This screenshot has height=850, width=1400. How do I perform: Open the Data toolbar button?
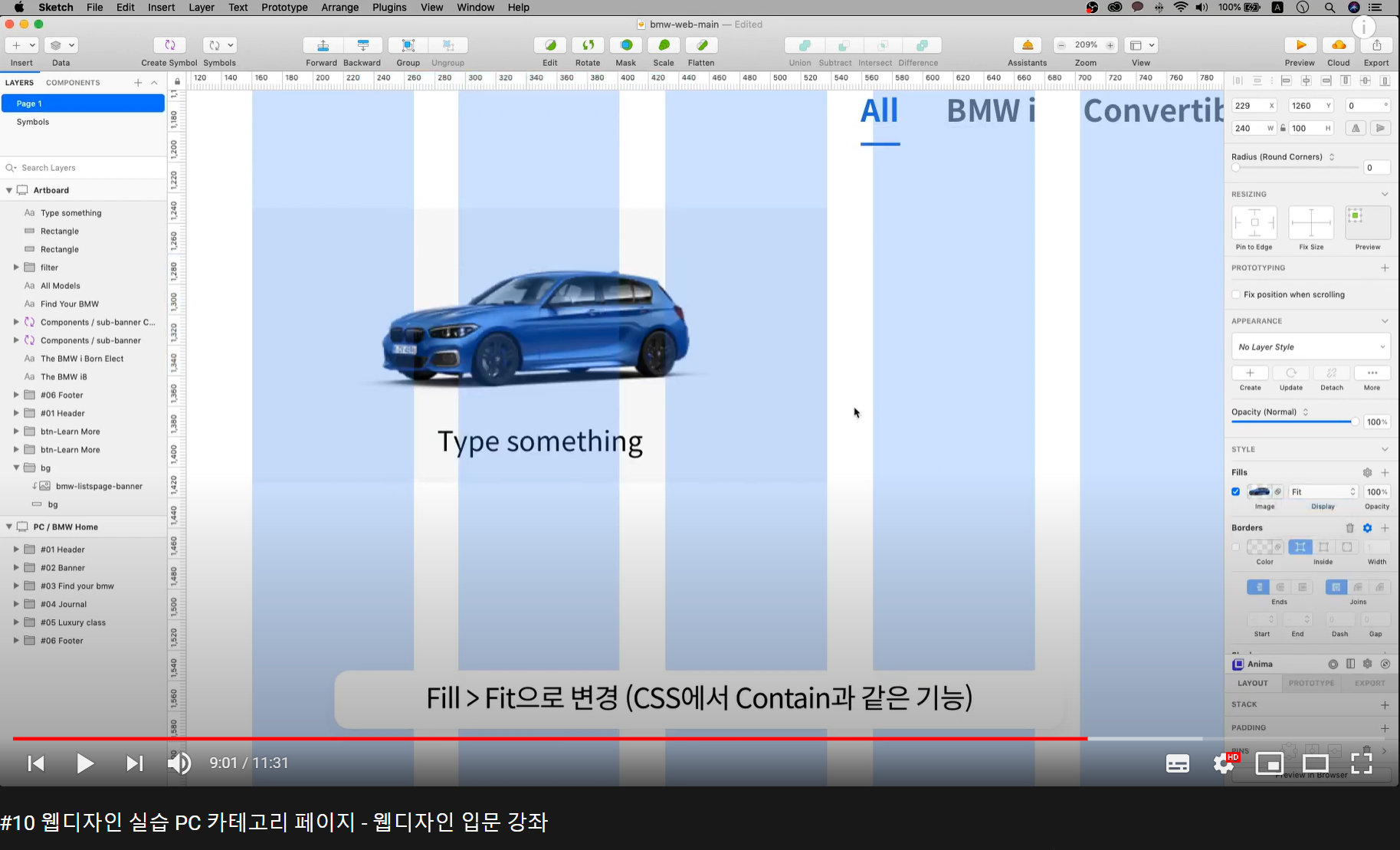(x=61, y=45)
